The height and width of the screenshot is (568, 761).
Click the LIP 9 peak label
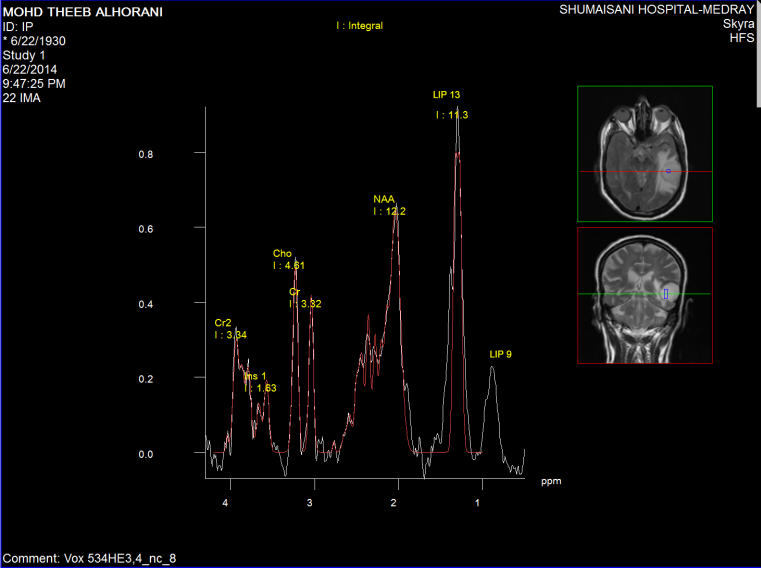(501, 355)
